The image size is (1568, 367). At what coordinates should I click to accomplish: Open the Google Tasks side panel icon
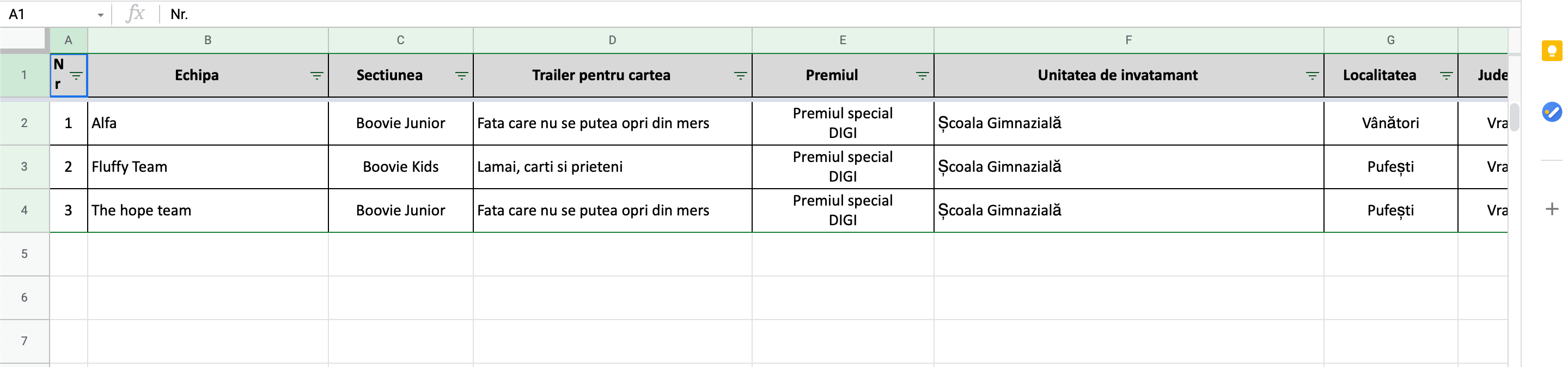point(1552,112)
